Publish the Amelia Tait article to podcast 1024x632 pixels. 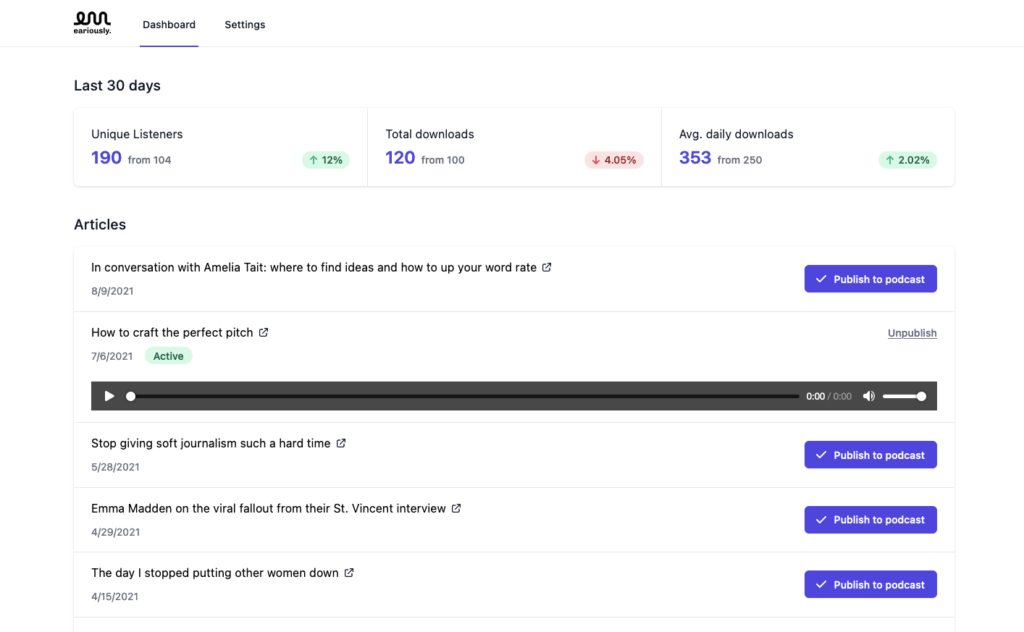870,279
